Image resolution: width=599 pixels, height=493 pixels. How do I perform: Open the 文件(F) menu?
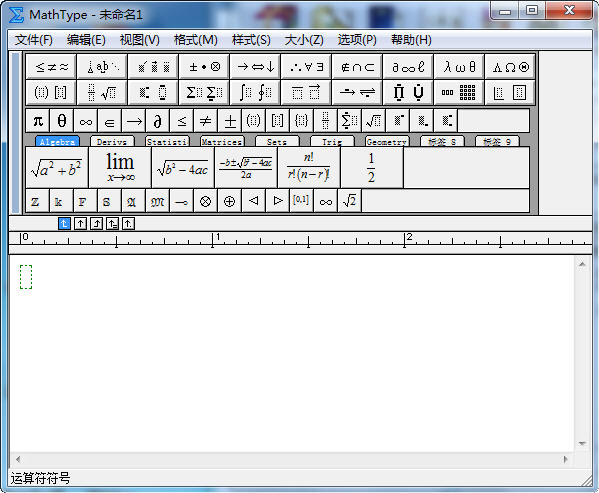click(x=34, y=40)
